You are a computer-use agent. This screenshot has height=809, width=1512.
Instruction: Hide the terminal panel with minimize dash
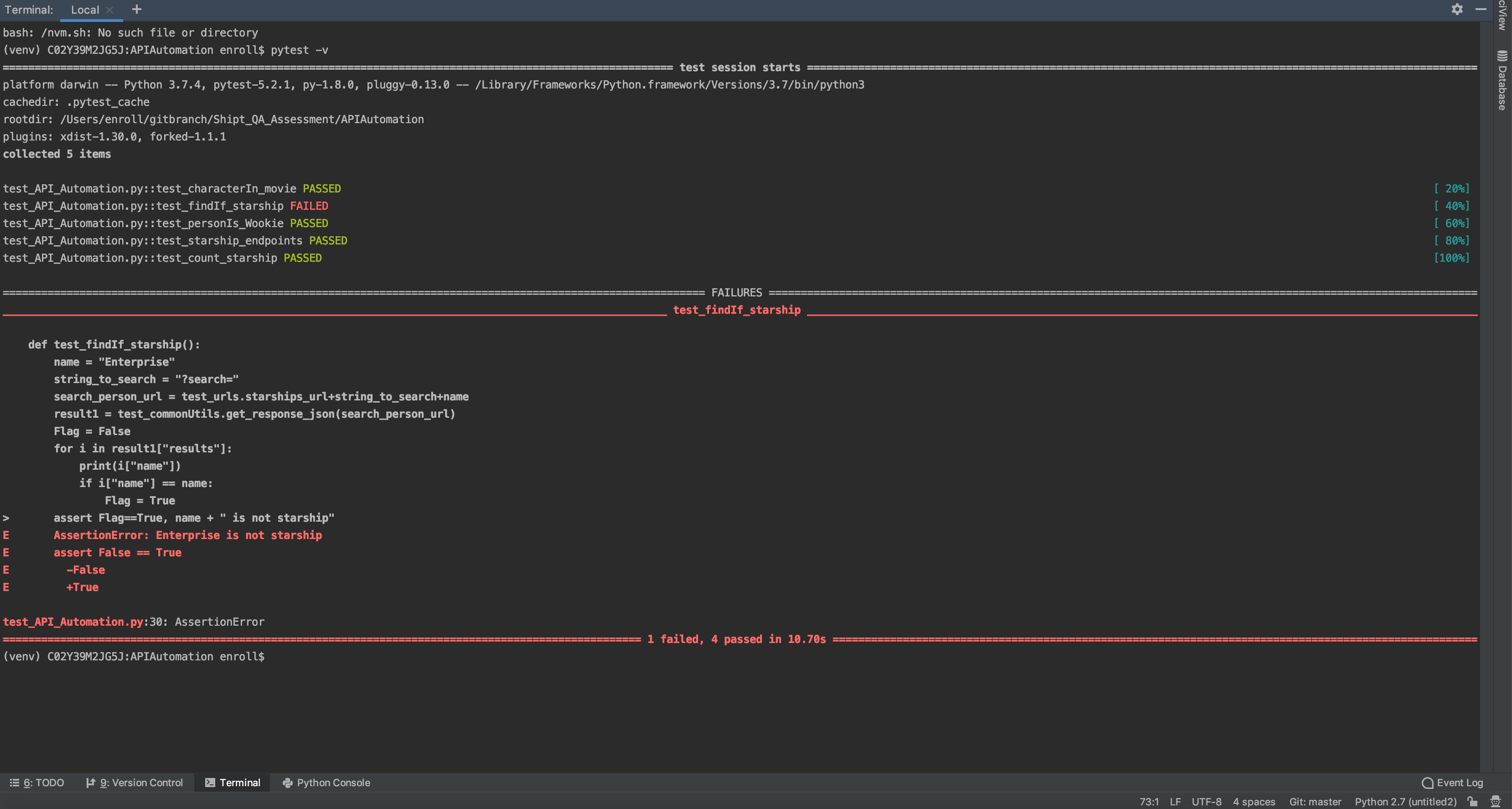[x=1481, y=10]
